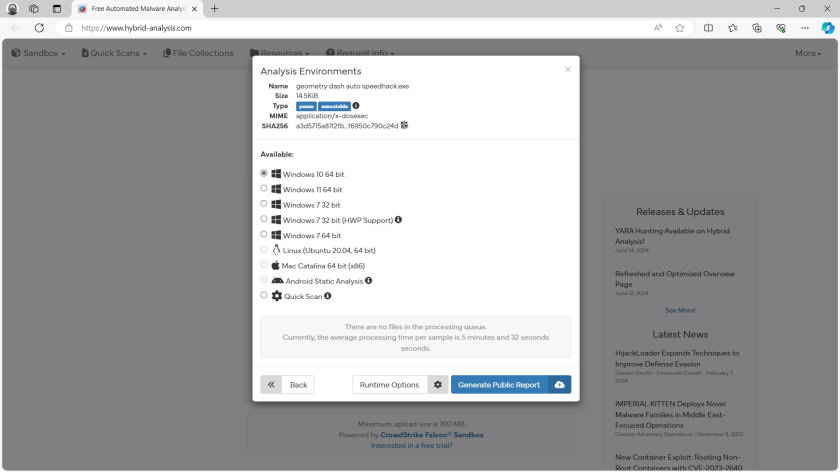Open runtime settings via the gear button

tap(437, 385)
